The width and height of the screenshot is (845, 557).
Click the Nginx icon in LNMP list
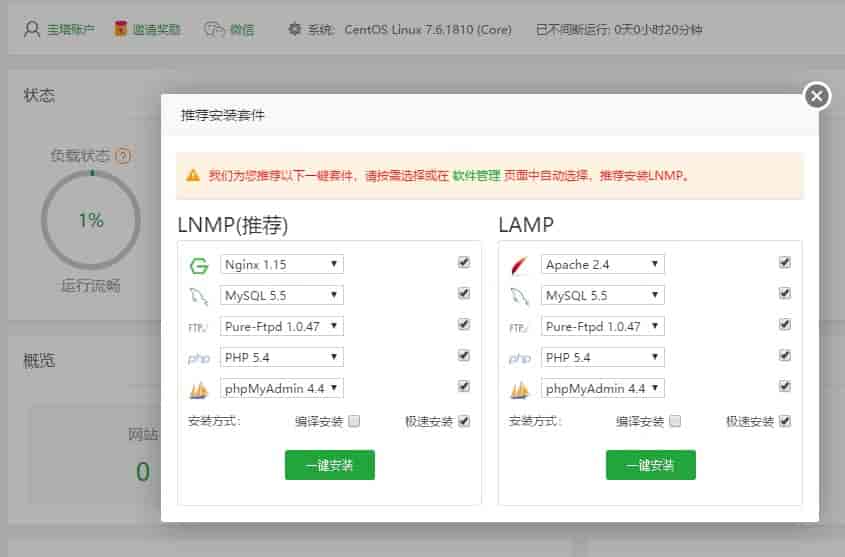pyautogui.click(x=198, y=265)
